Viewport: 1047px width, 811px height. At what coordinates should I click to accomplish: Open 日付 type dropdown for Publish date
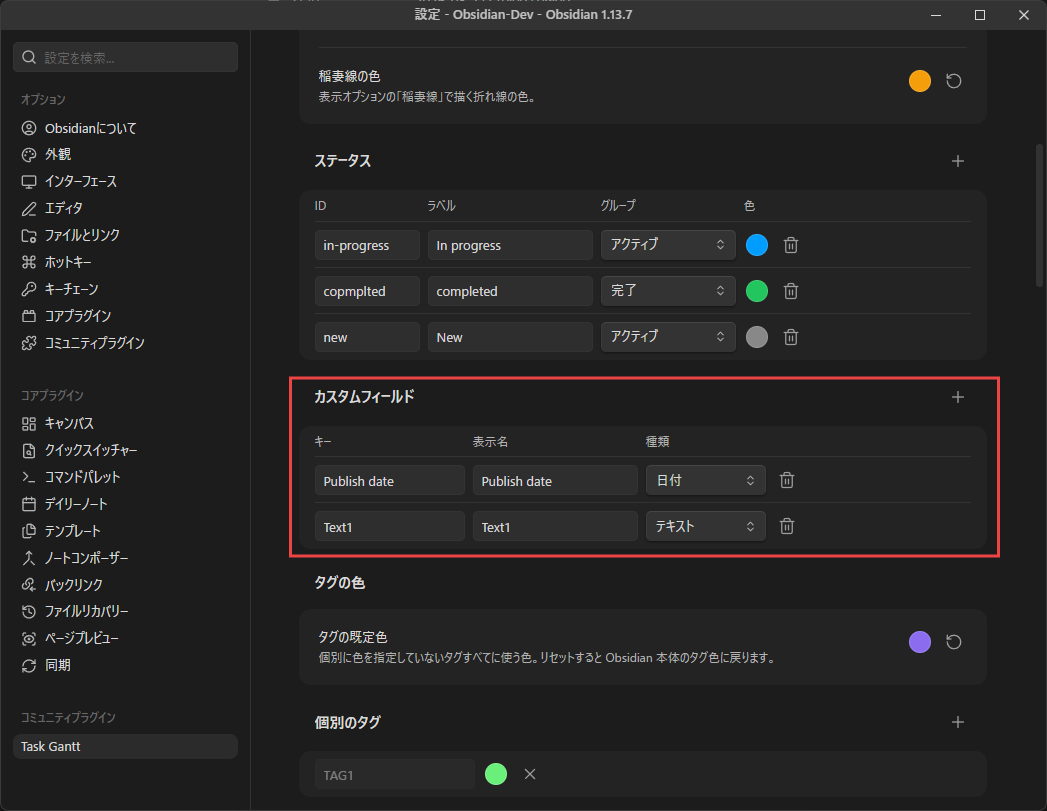705,481
